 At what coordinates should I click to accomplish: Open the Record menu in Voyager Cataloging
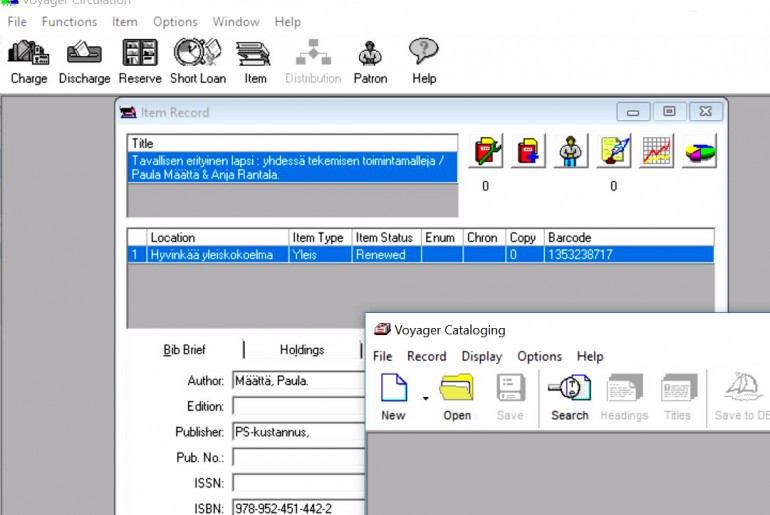click(x=427, y=356)
